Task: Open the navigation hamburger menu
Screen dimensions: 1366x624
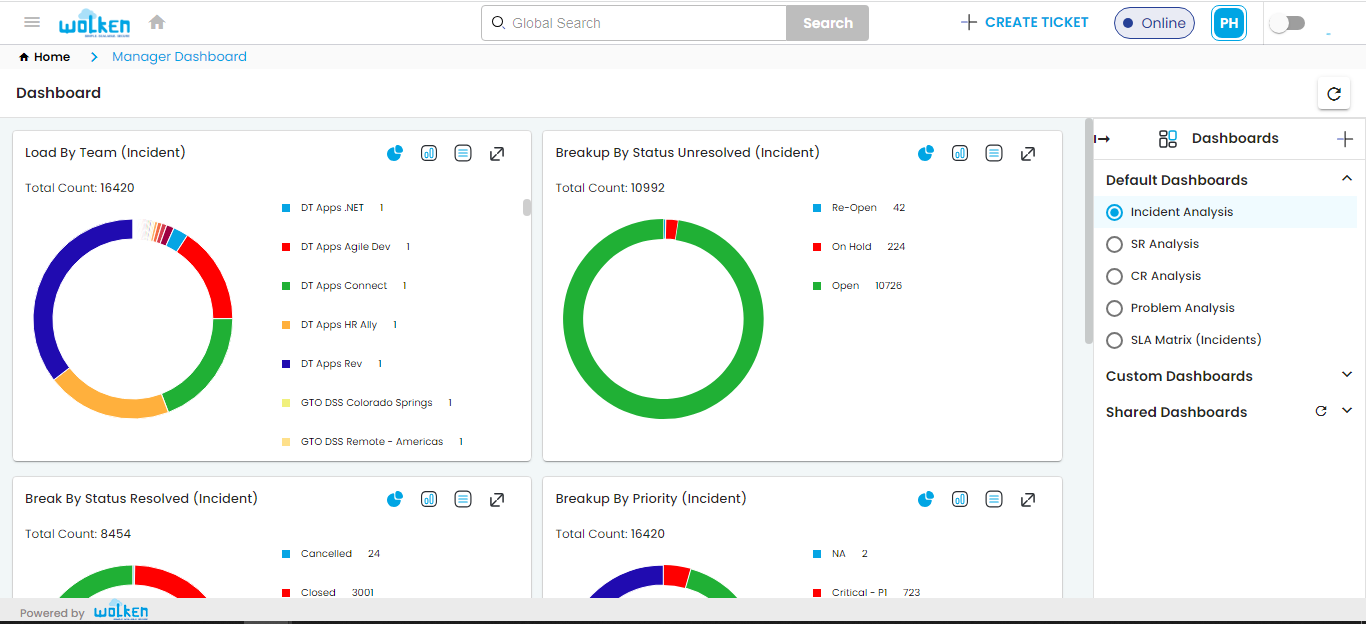Action: coord(32,22)
